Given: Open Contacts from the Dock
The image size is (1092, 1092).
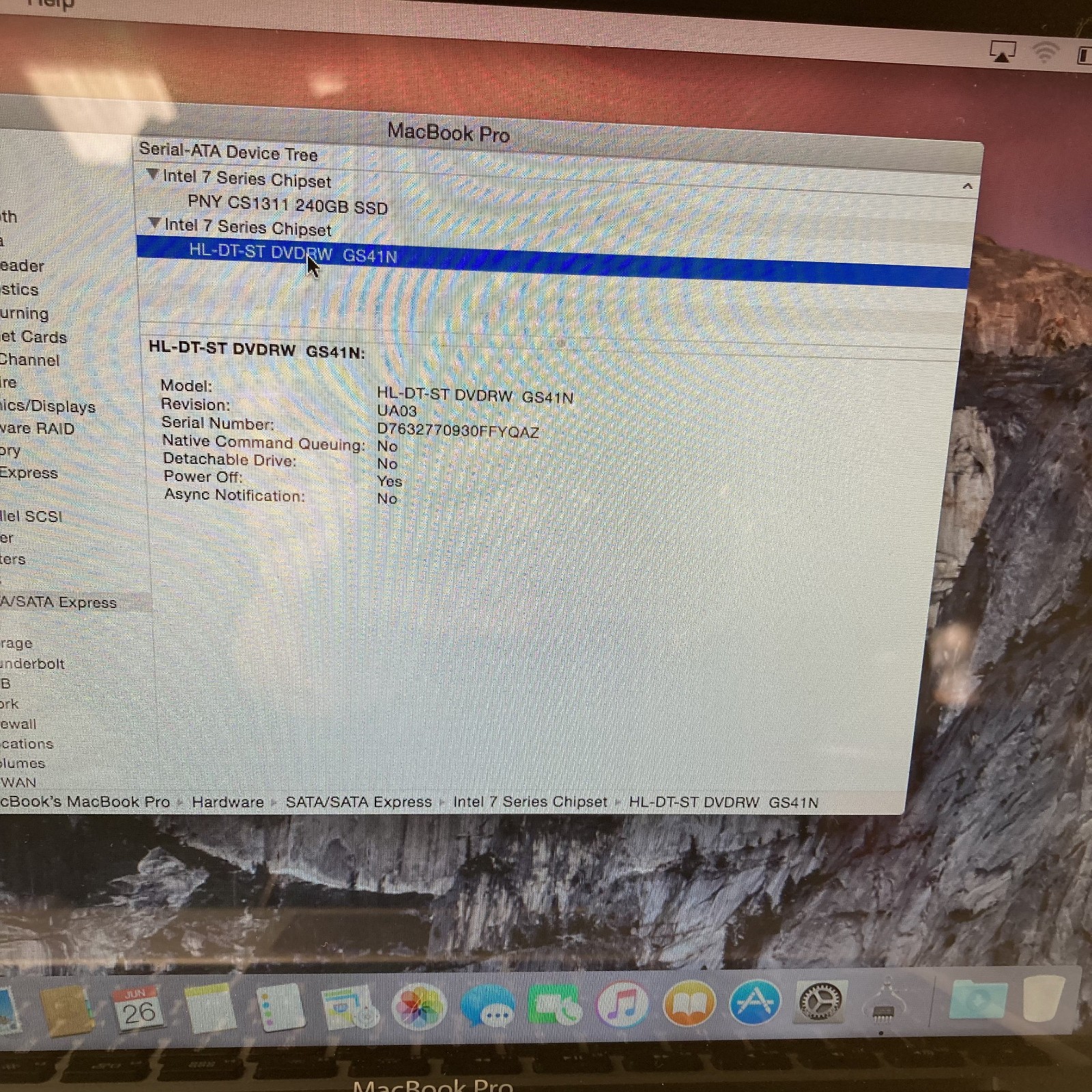Looking at the screenshot, I should (67, 1010).
